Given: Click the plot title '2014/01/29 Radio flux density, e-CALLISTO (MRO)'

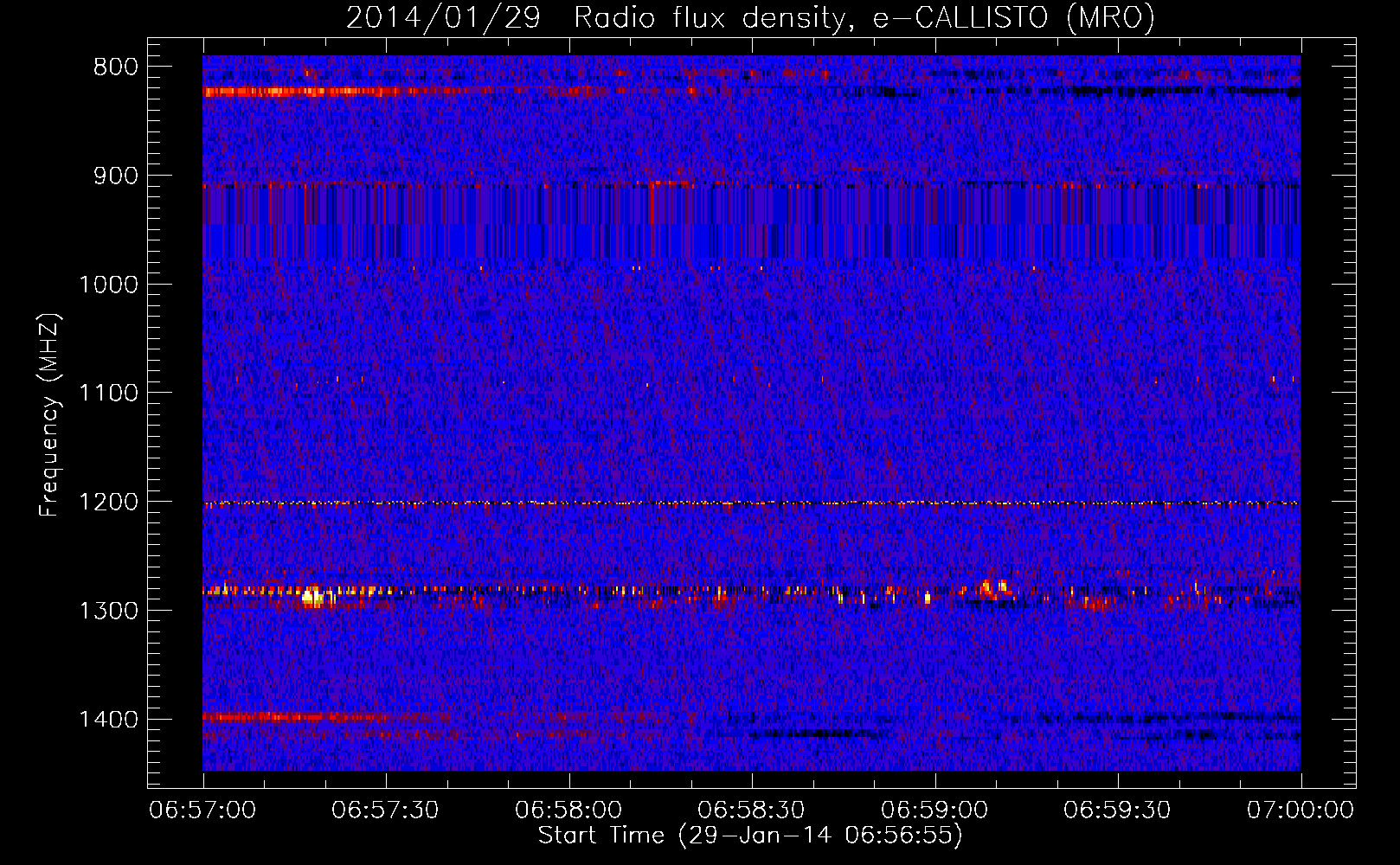Looking at the screenshot, I should point(750,17).
